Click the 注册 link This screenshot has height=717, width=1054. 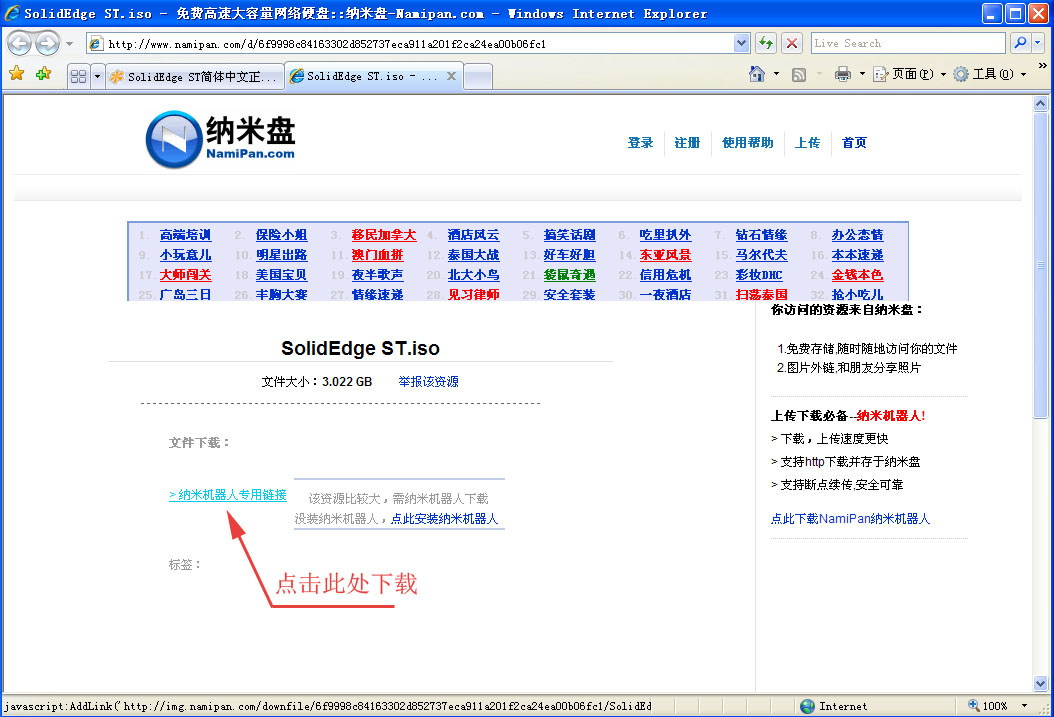click(687, 142)
